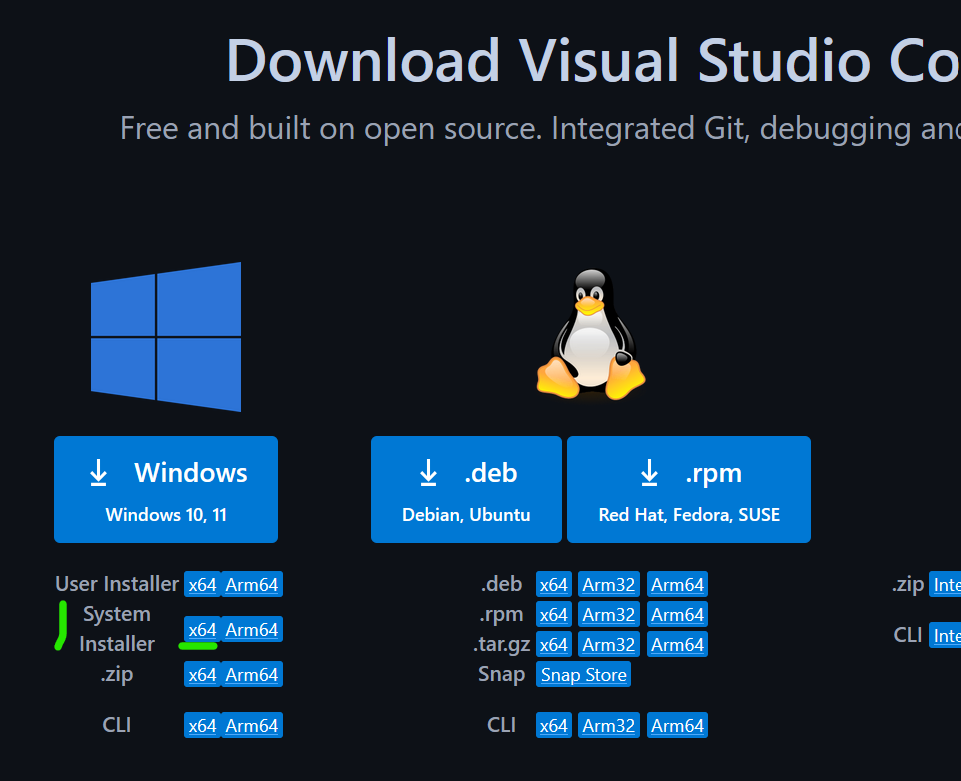Image resolution: width=961 pixels, height=781 pixels.
Task: Download the .deb Debian, Ubuntu package
Action: click(x=466, y=490)
